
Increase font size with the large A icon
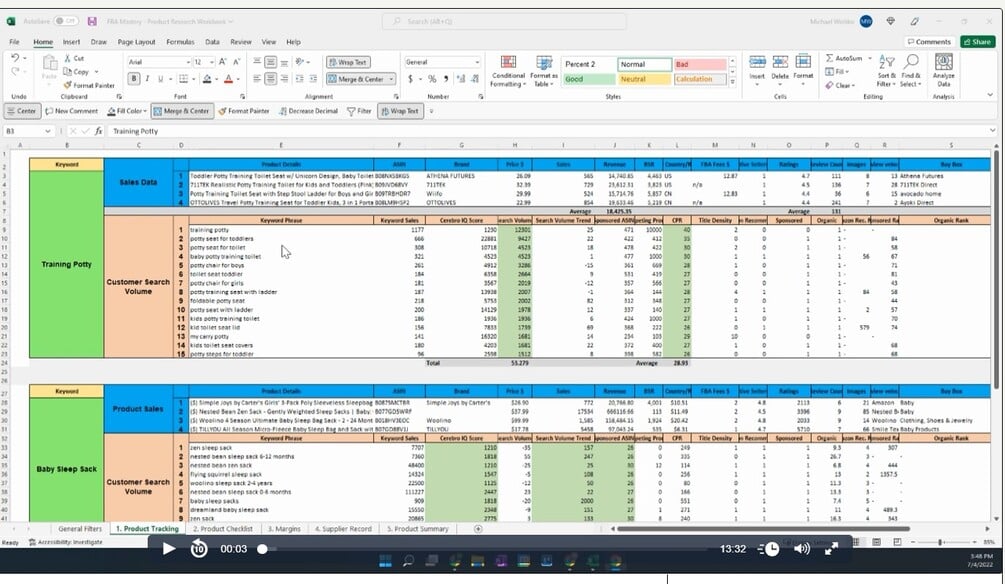(x=222, y=62)
